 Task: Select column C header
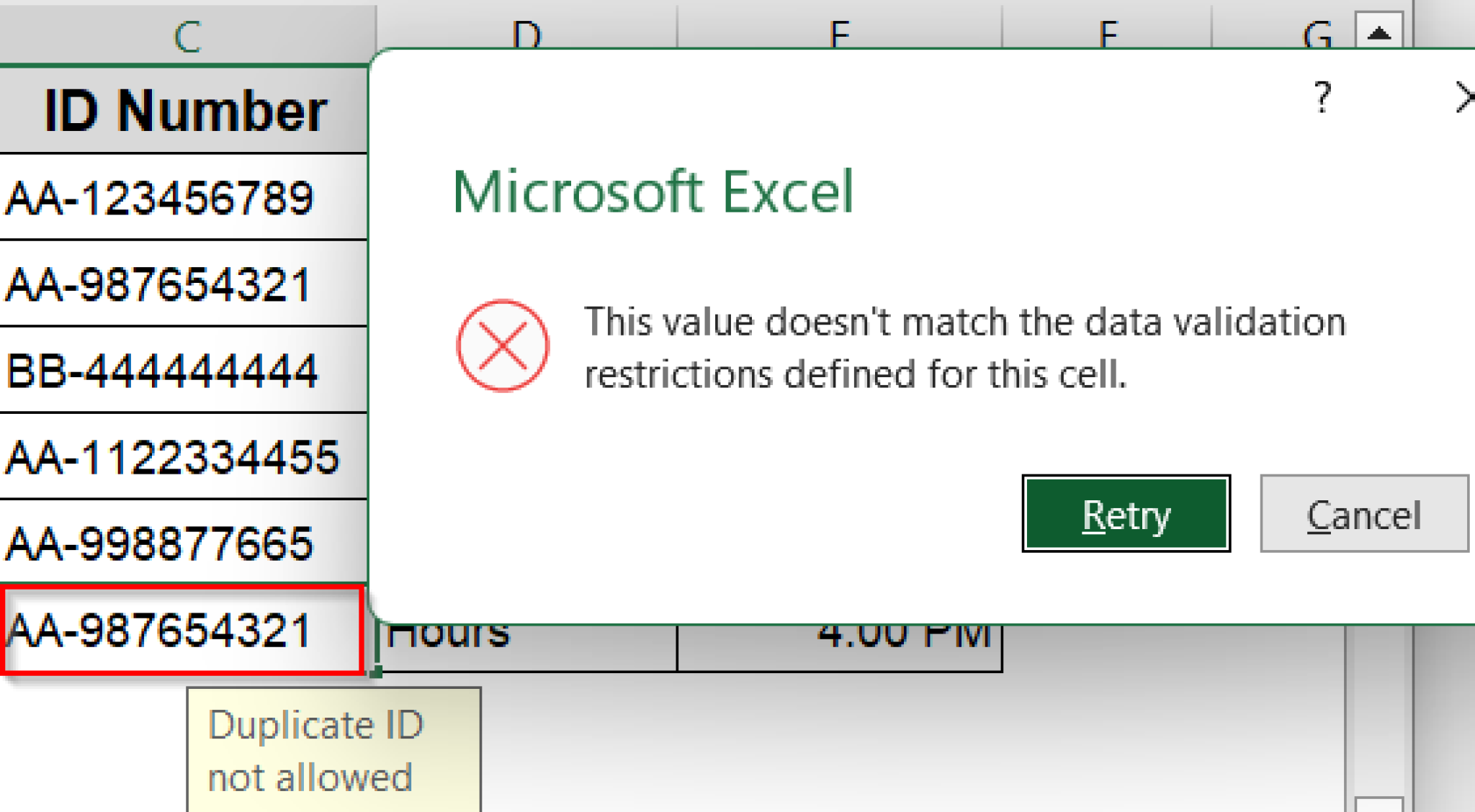tap(187, 35)
